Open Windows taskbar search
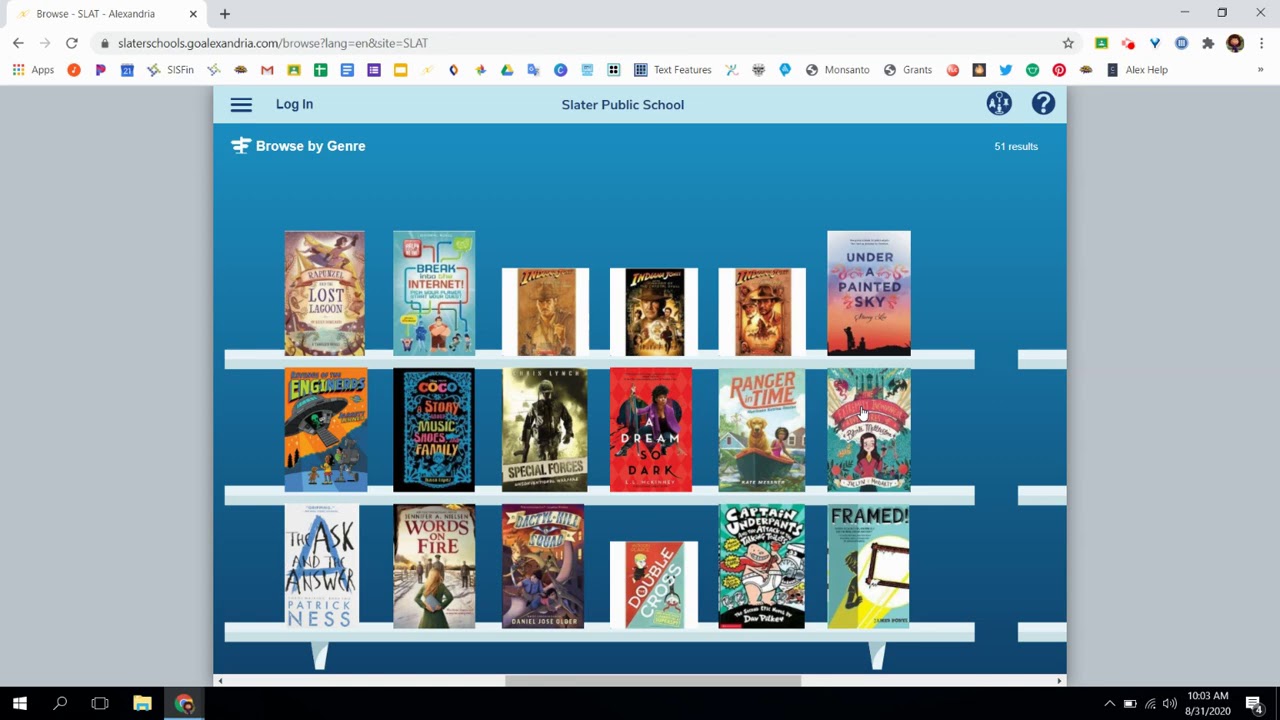The image size is (1280, 720). pos(60,703)
